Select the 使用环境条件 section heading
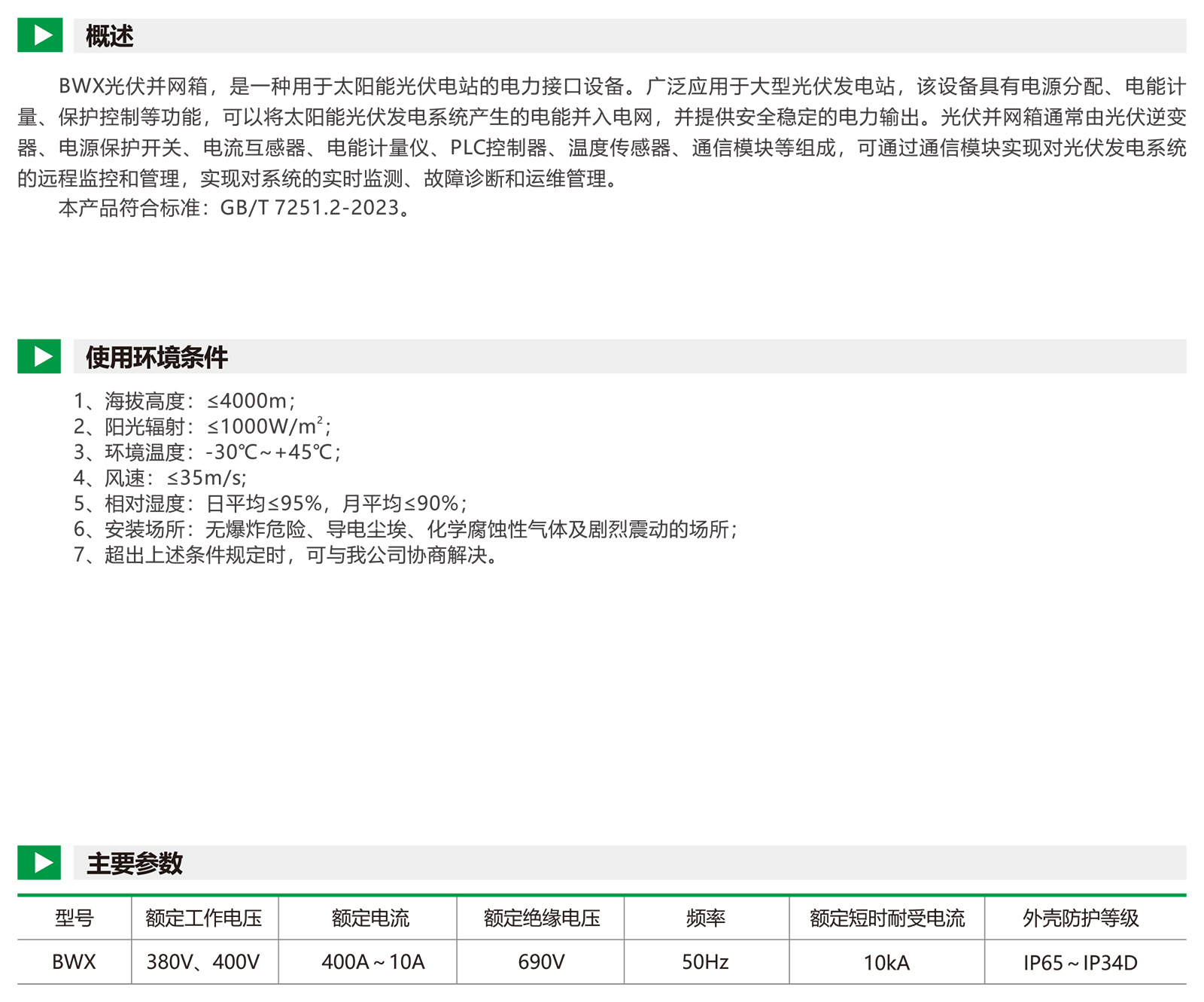Screen dimensions: 1204x1002 [157, 357]
